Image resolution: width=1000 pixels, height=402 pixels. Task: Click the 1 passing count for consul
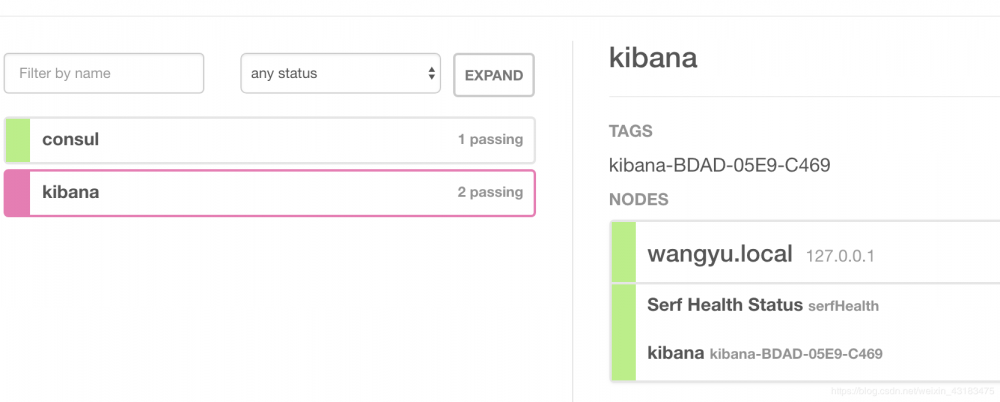(x=490, y=140)
